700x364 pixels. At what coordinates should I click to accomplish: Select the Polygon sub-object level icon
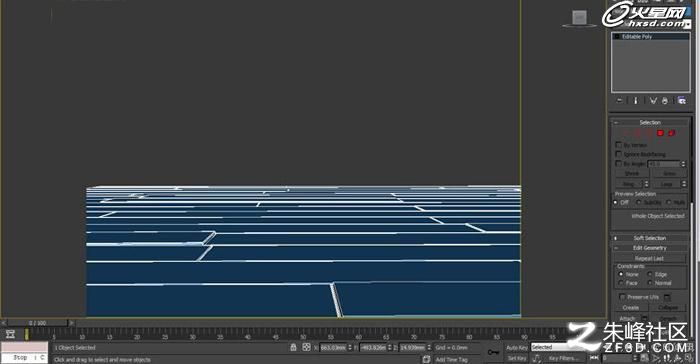click(660, 133)
